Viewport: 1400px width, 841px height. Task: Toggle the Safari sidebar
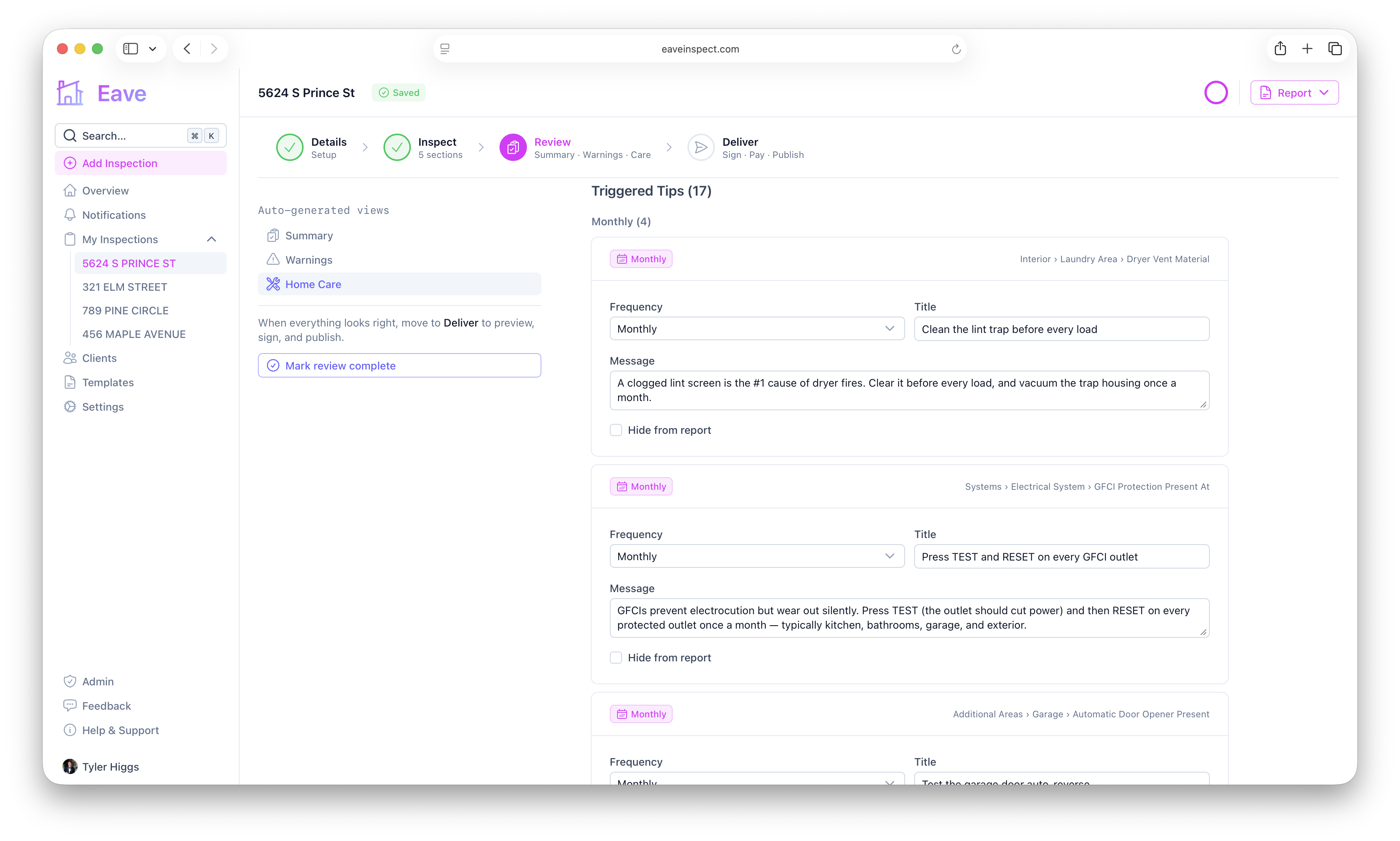[131, 49]
